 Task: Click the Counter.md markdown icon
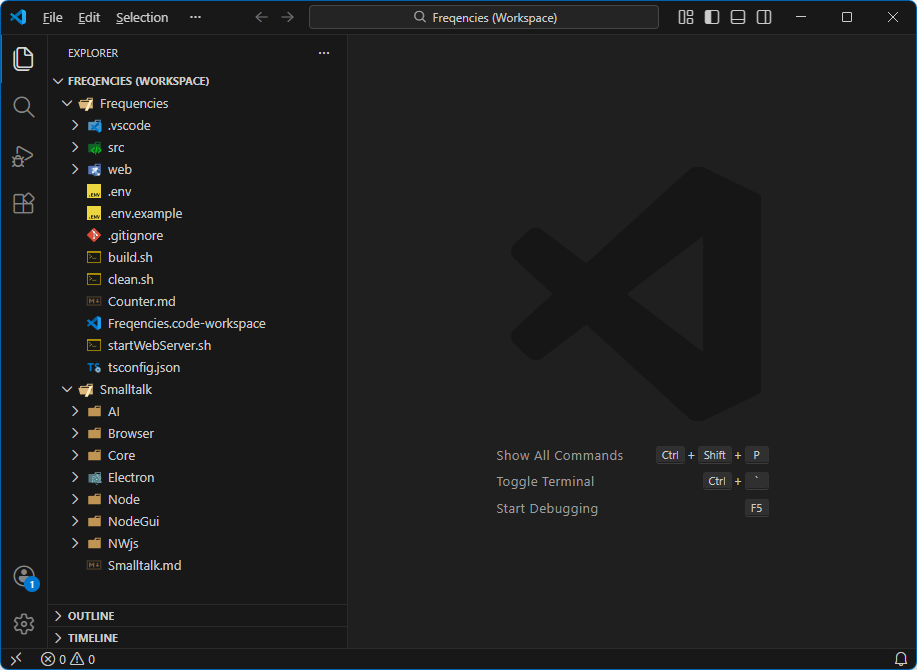point(94,302)
